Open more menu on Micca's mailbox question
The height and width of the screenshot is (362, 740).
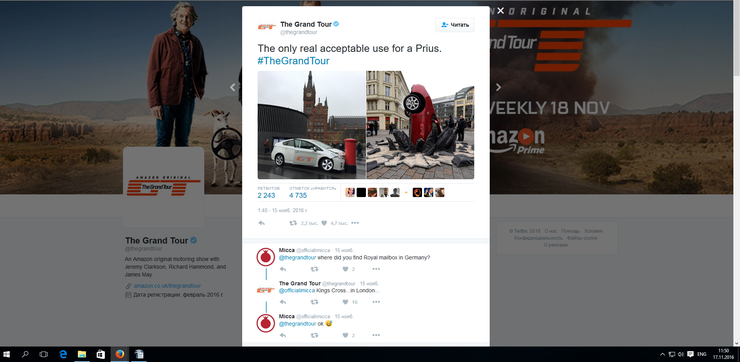pyautogui.click(x=376, y=269)
